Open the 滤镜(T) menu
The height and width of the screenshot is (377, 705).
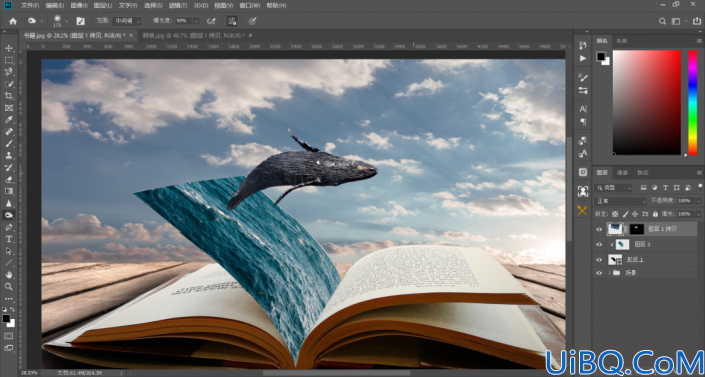[x=178, y=5]
